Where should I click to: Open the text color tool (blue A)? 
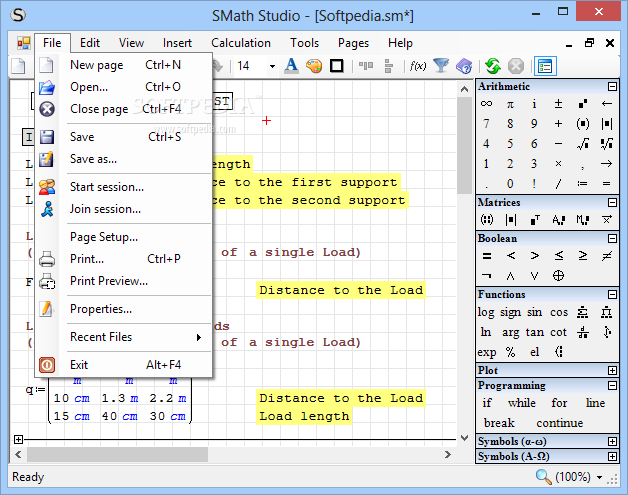291,66
